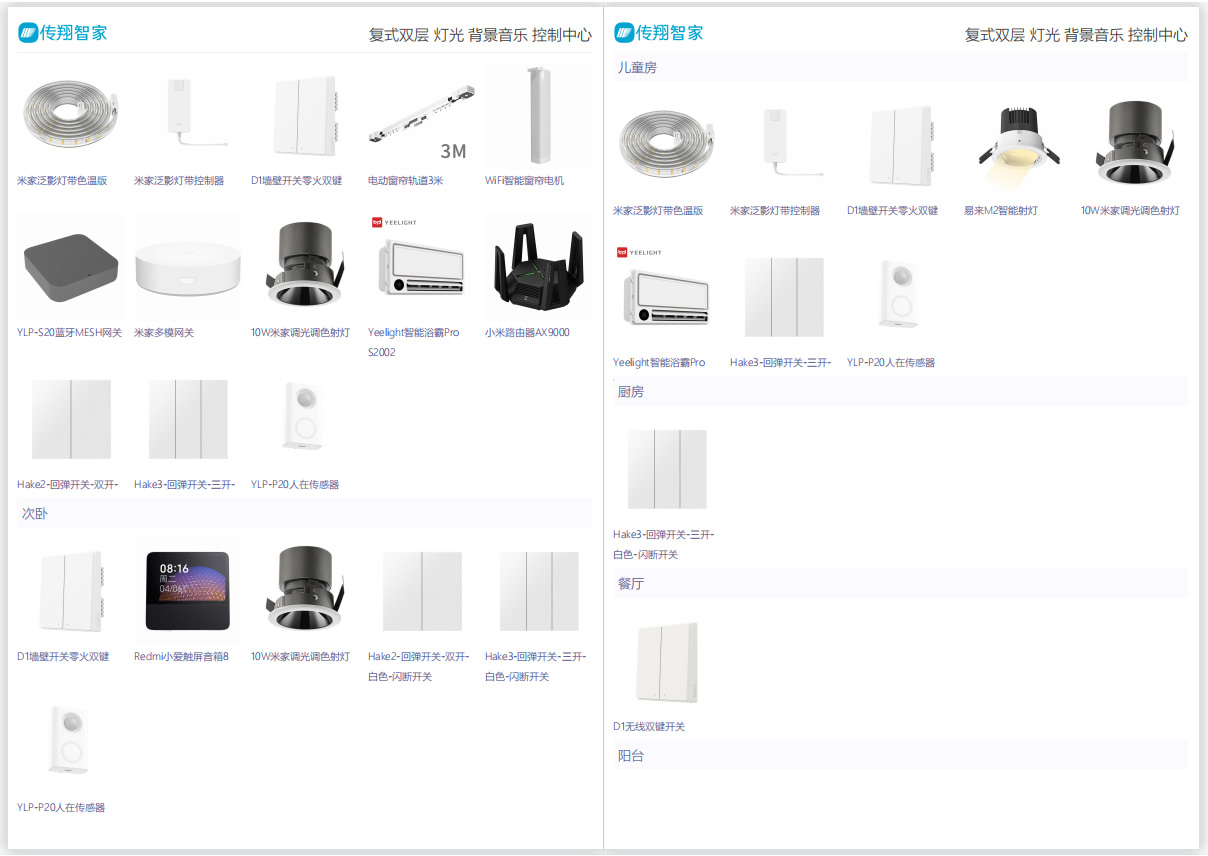Open the 10W米家调光调色射灯 label in 次卧
Viewport: 1208px width, 856px height.
coord(300,657)
